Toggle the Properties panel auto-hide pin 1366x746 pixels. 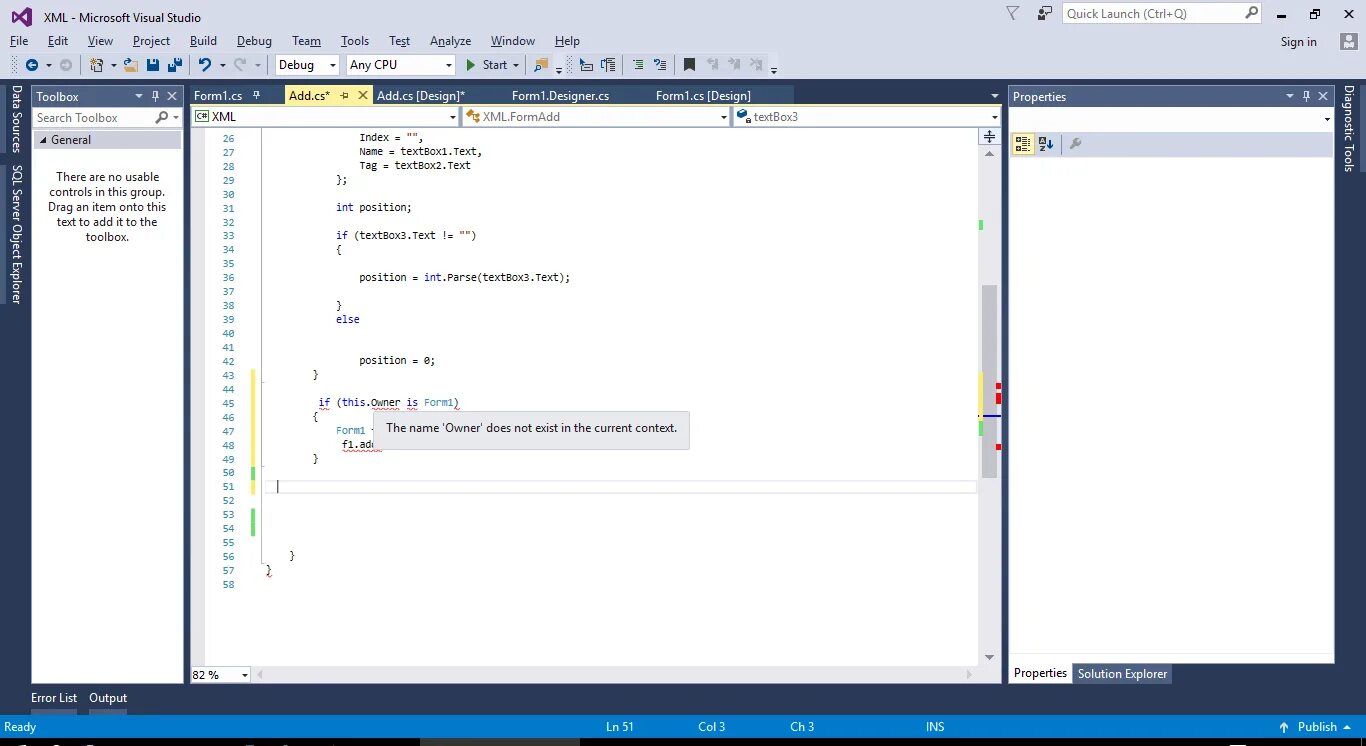coord(1306,96)
